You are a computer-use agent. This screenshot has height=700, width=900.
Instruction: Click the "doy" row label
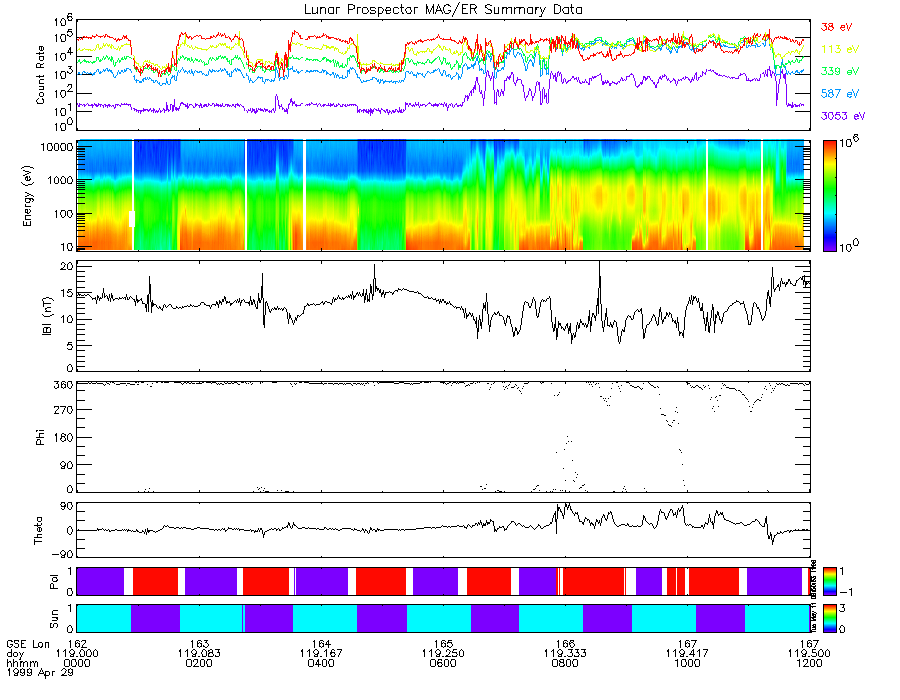(x=15, y=654)
